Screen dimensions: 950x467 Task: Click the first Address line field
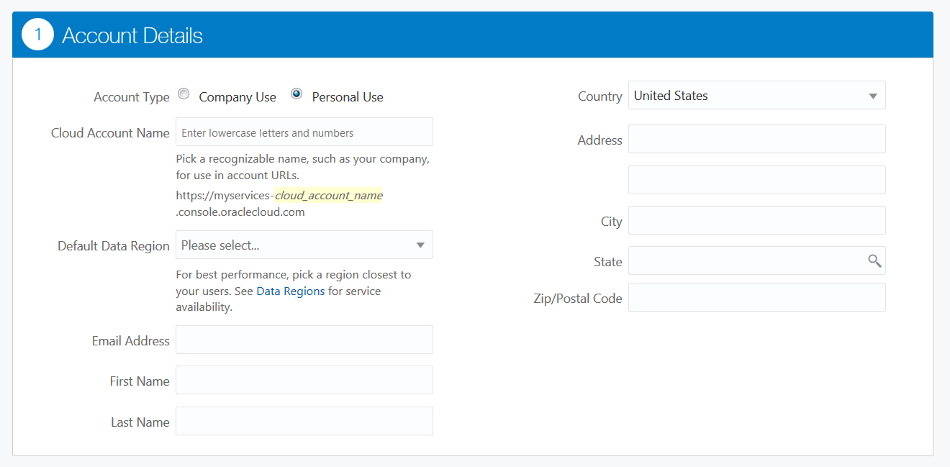pos(757,139)
